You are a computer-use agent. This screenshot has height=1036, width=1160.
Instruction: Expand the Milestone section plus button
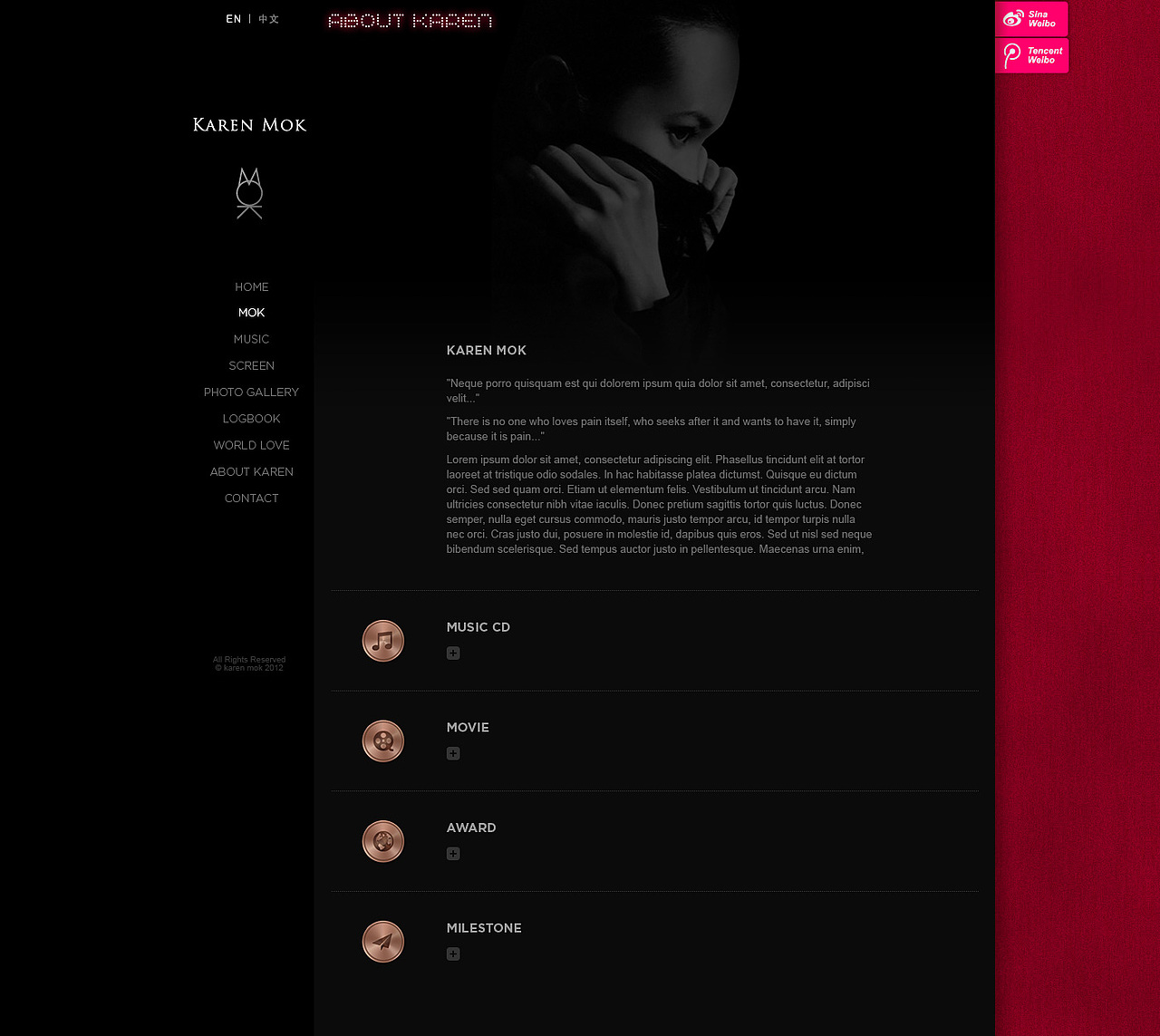pyautogui.click(x=453, y=954)
